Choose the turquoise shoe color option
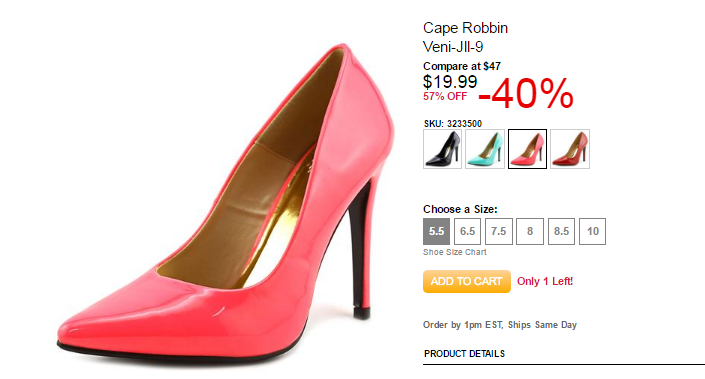The image size is (705, 379). [485, 149]
